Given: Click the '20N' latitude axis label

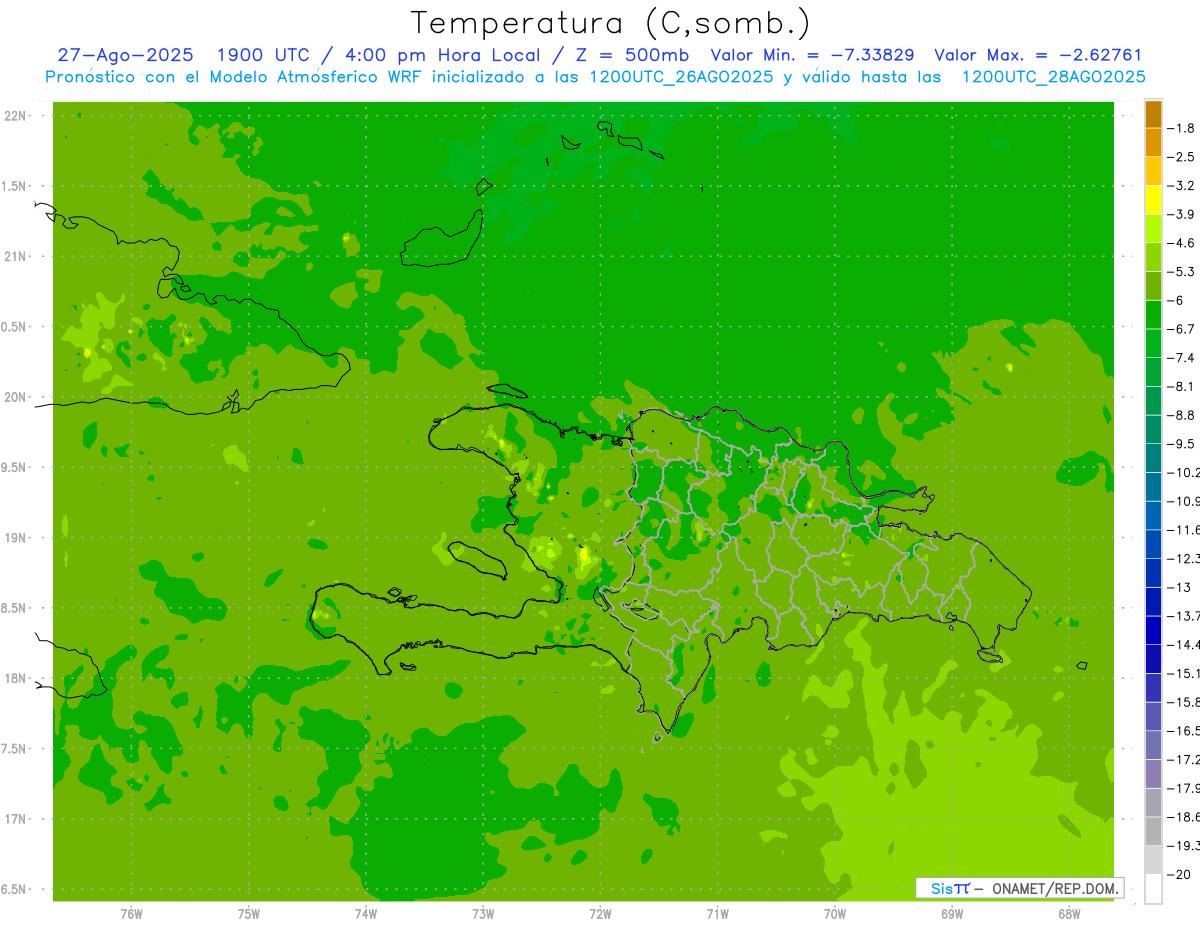Looking at the screenshot, I should 15,397.
